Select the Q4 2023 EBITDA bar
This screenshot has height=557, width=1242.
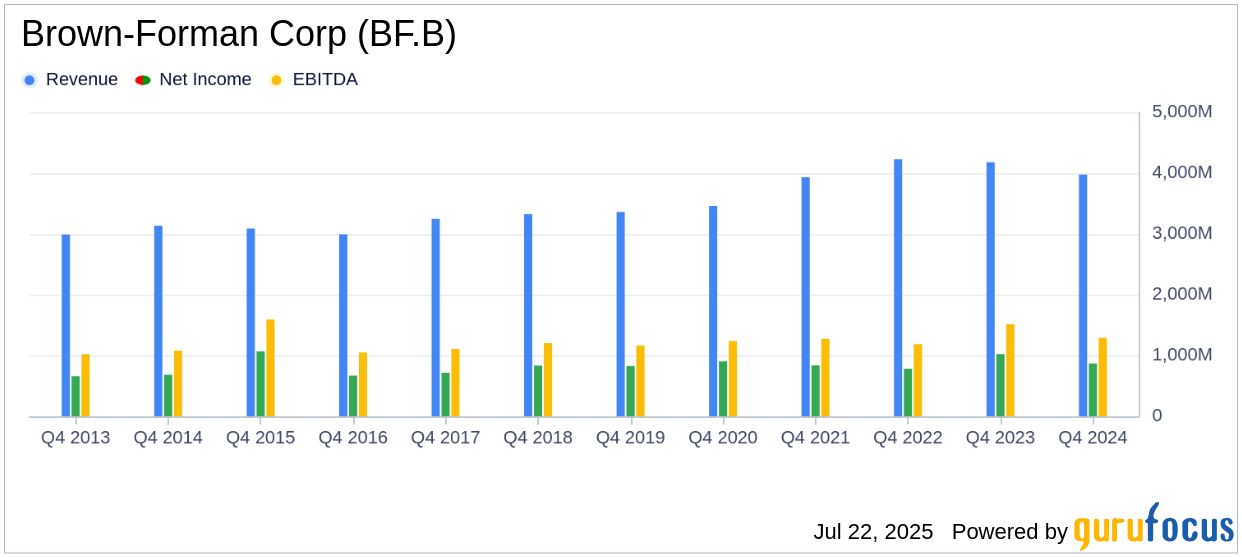coord(1010,371)
